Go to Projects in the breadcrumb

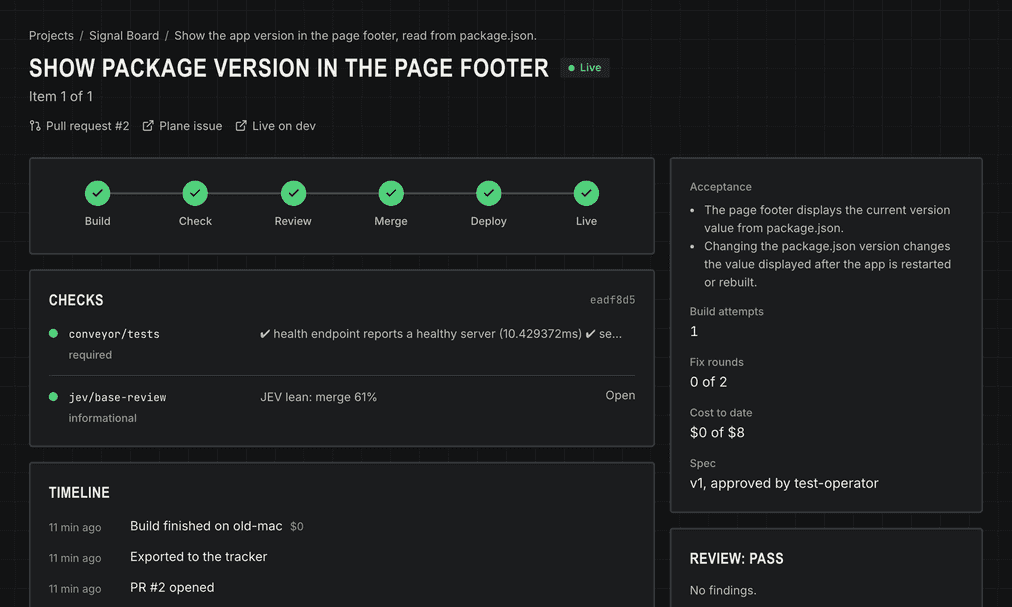(51, 36)
